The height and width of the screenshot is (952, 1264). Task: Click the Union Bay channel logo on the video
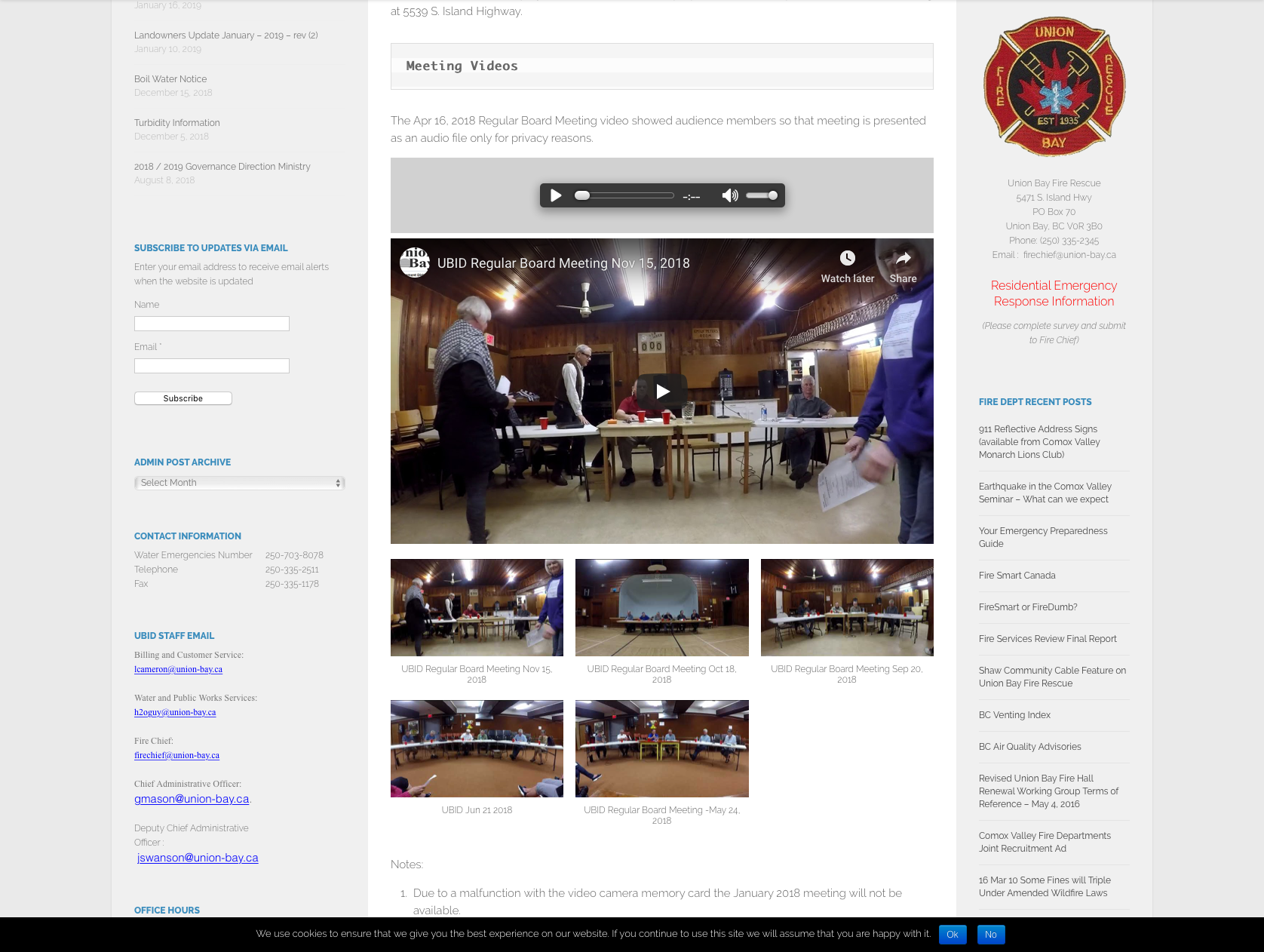(415, 263)
